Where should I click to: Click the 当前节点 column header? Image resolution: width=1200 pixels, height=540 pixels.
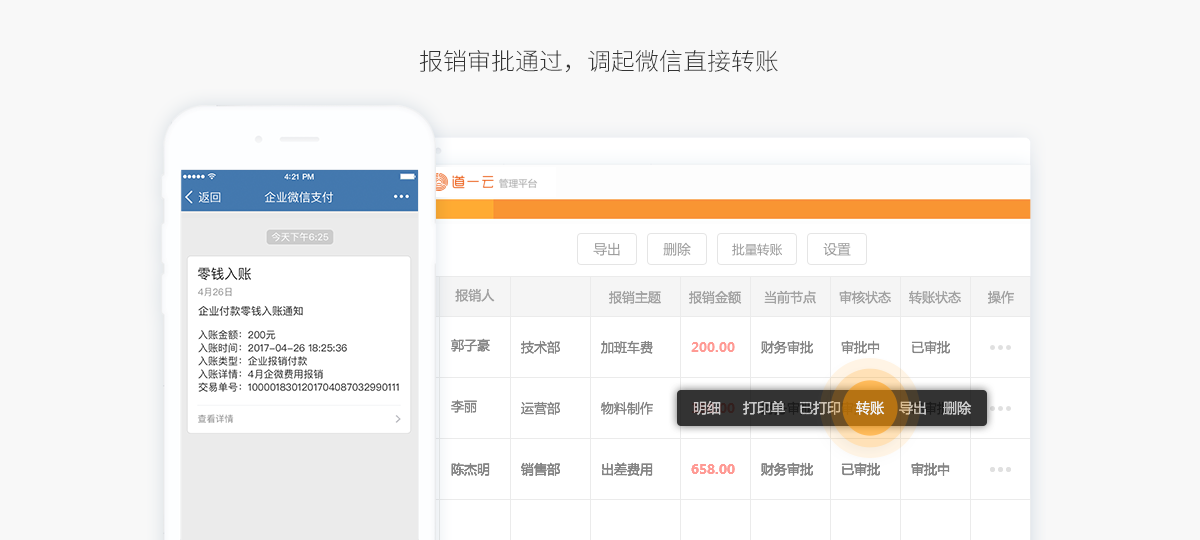(790, 297)
